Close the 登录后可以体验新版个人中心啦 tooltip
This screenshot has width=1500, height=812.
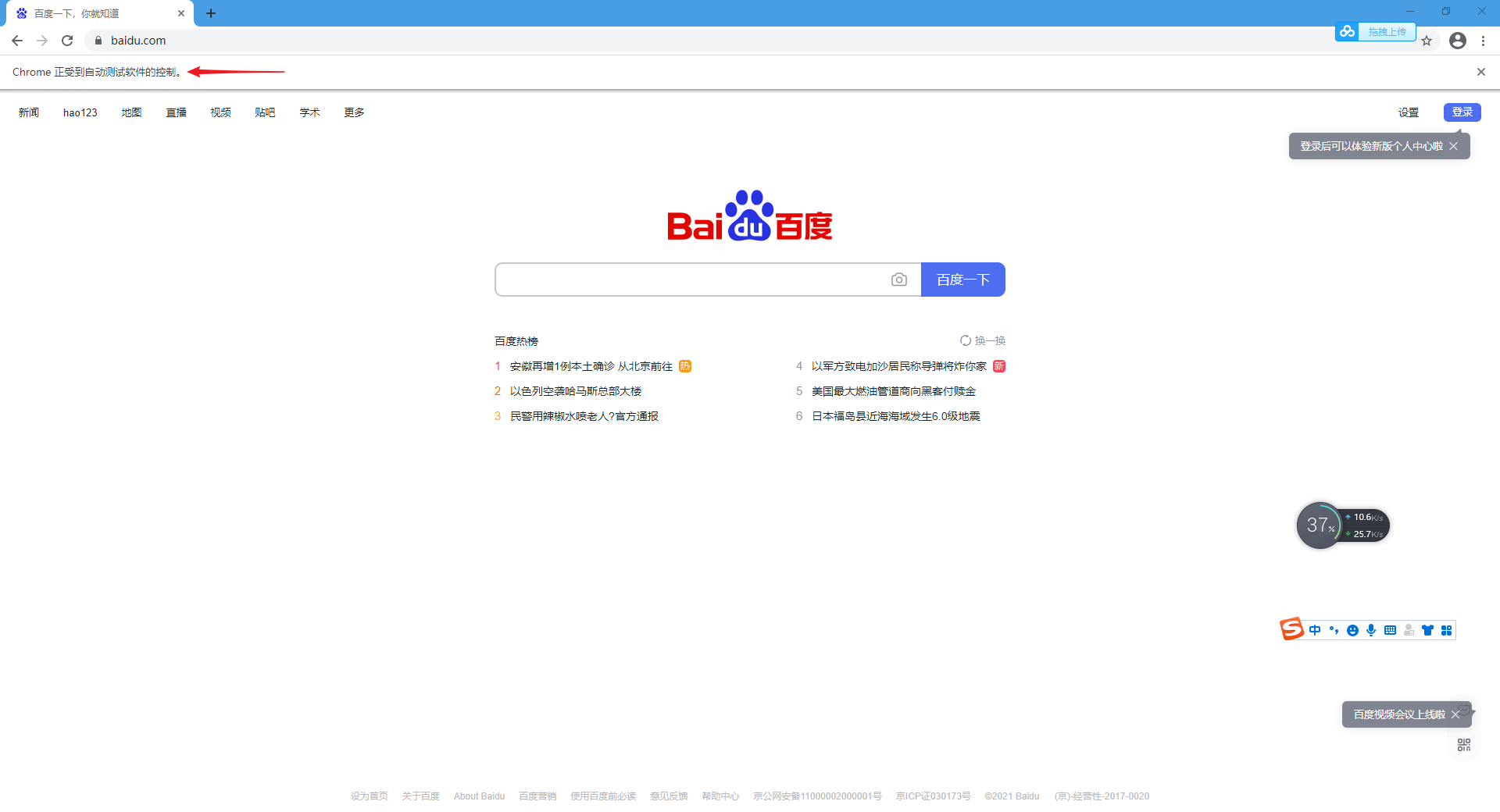[1453, 146]
